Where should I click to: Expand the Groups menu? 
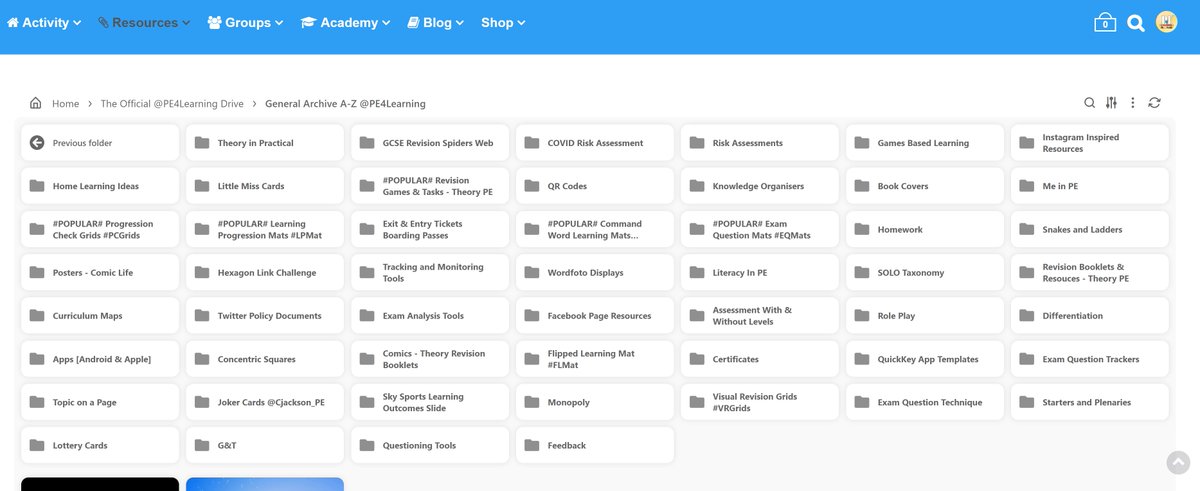246,22
